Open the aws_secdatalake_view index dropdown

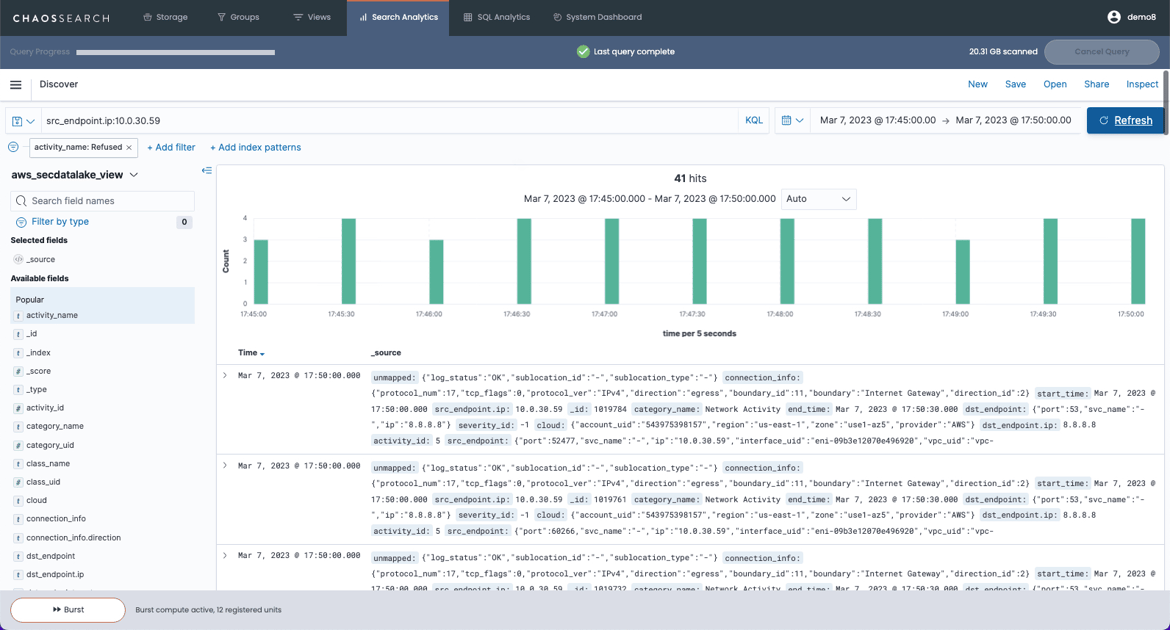(75, 175)
